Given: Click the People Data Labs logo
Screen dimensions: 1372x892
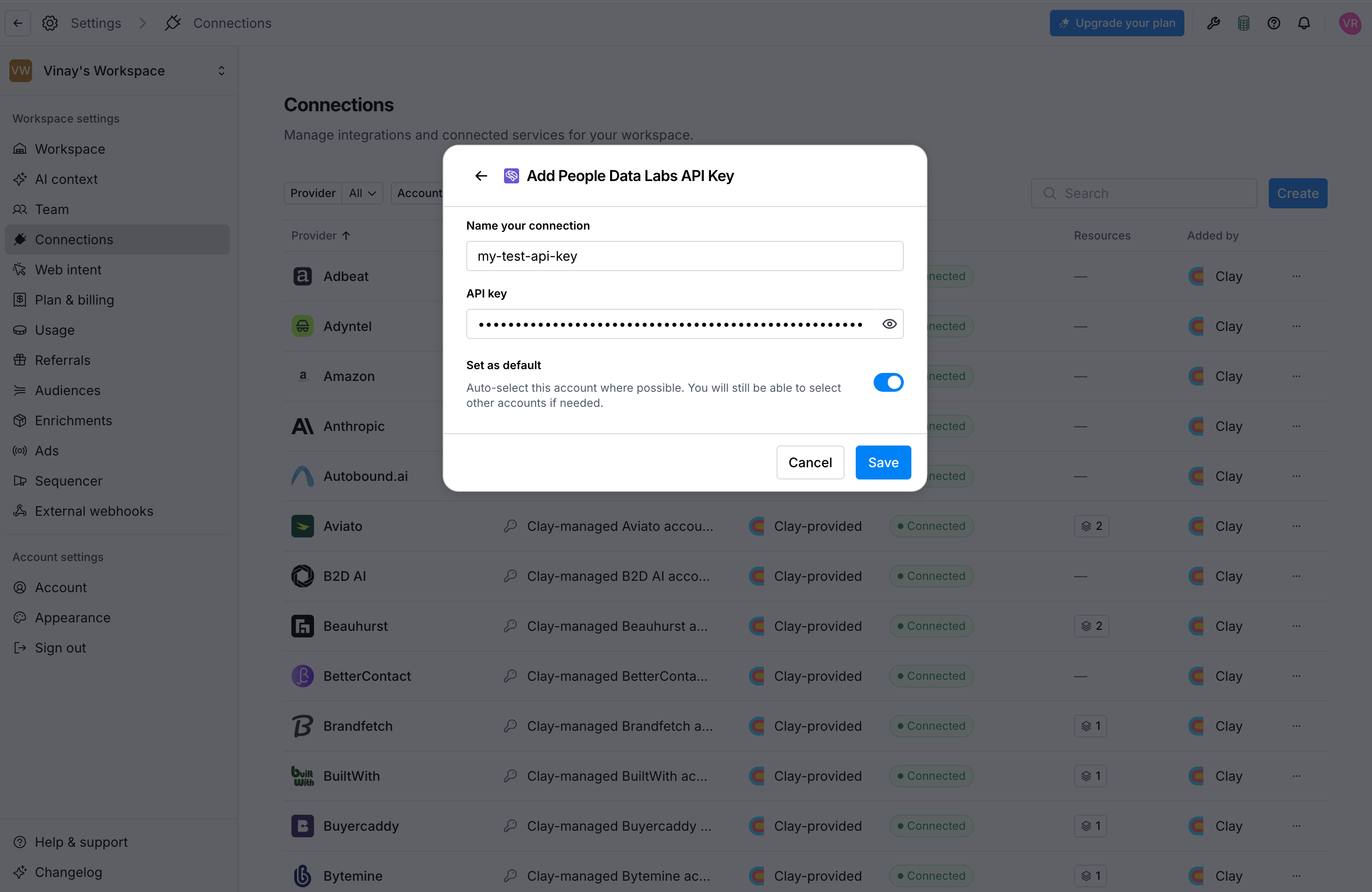Looking at the screenshot, I should pyautogui.click(x=512, y=176).
